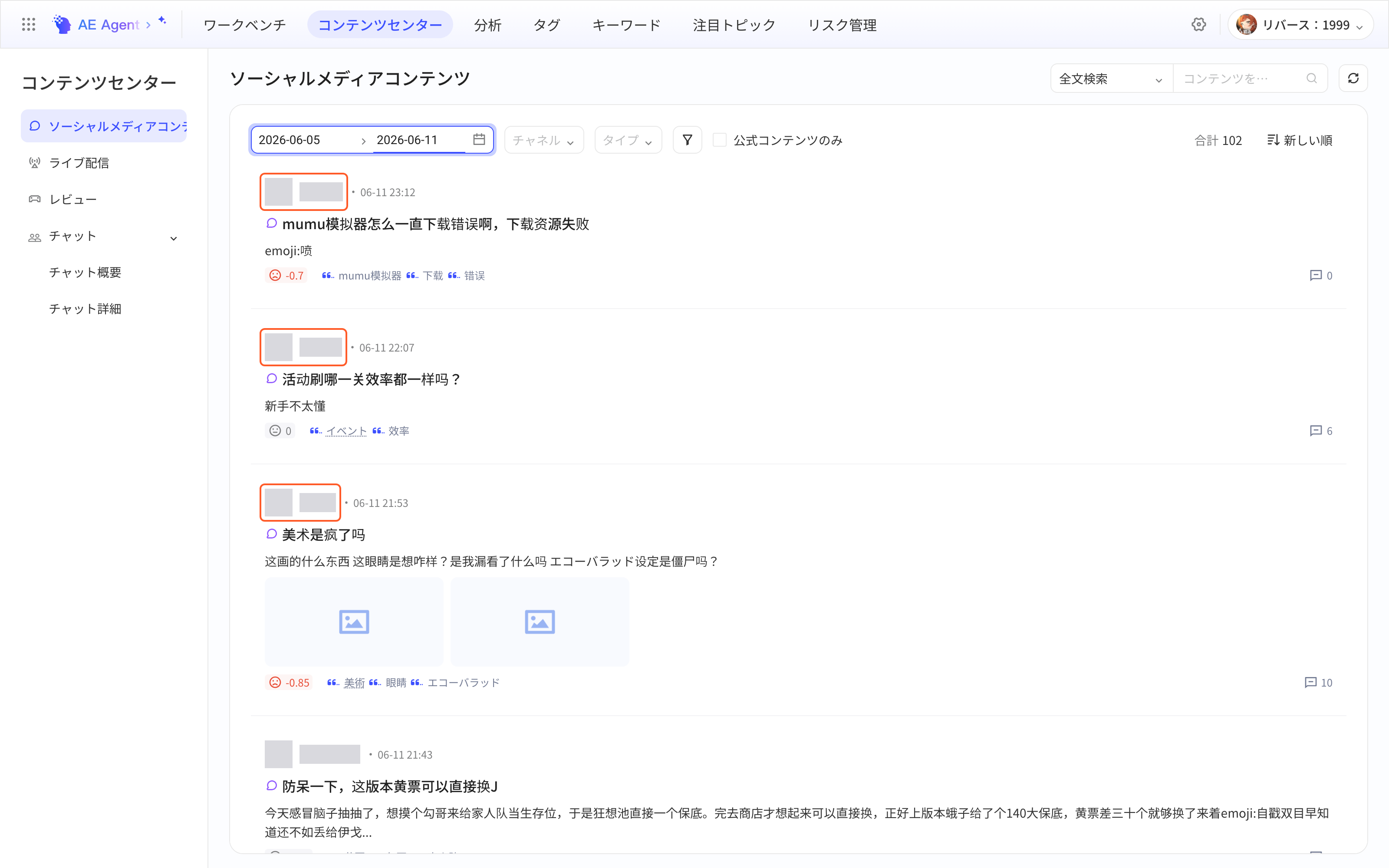Click the AE Agent logo
This screenshot has height=868, width=1389.
(96, 25)
